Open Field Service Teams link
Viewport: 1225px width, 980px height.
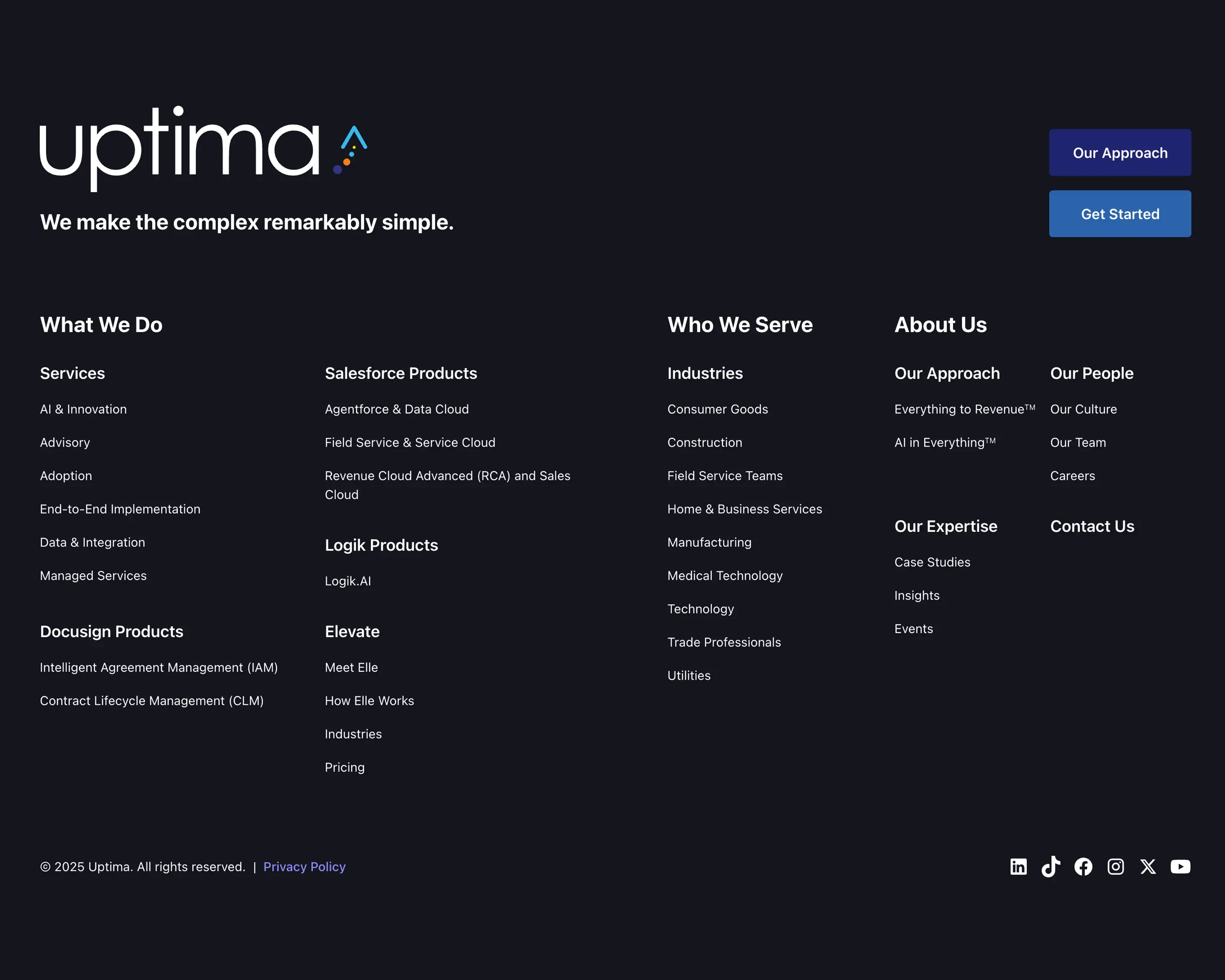pyautogui.click(x=724, y=476)
